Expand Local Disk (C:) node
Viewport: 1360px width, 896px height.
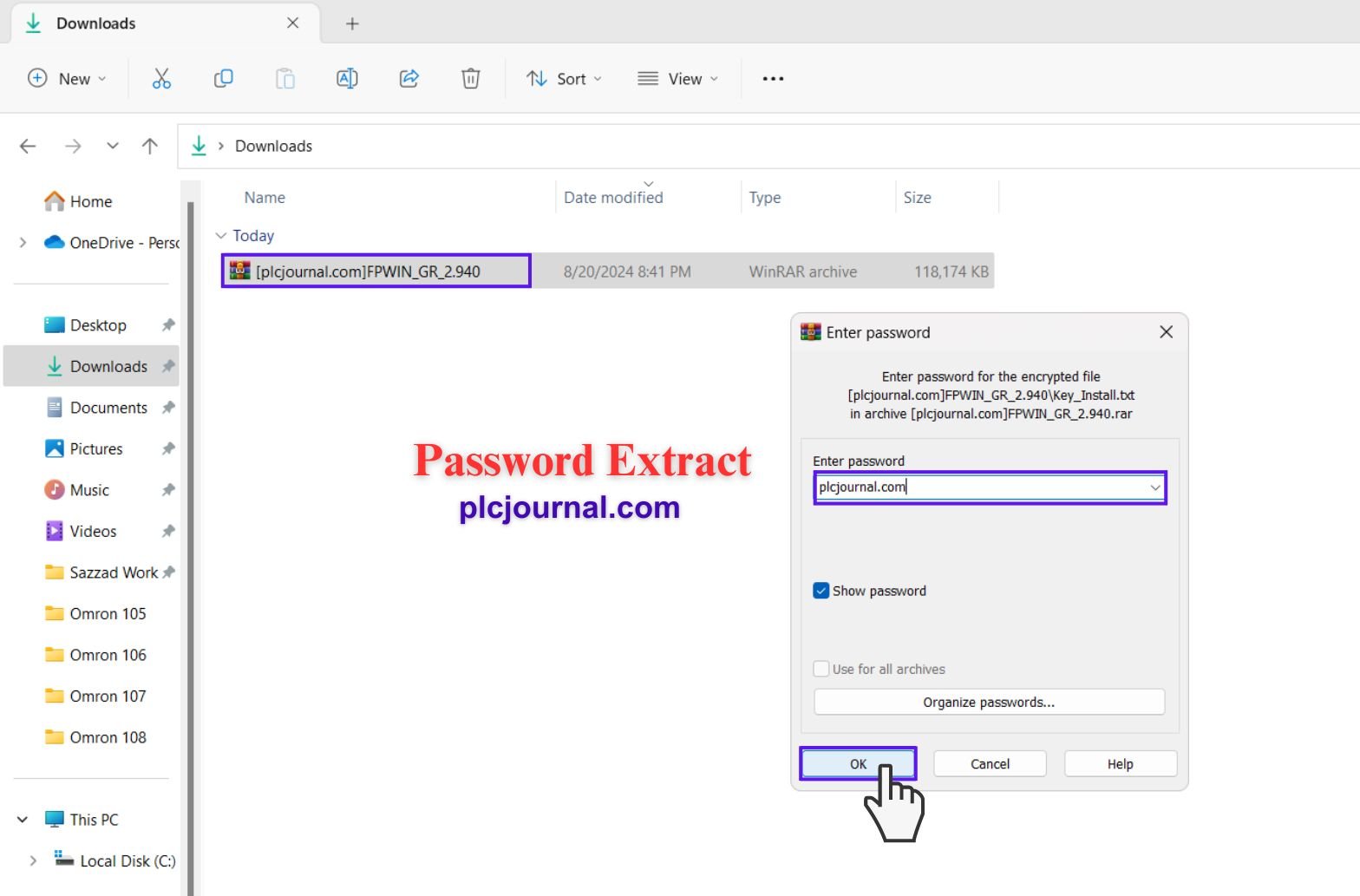[33, 860]
